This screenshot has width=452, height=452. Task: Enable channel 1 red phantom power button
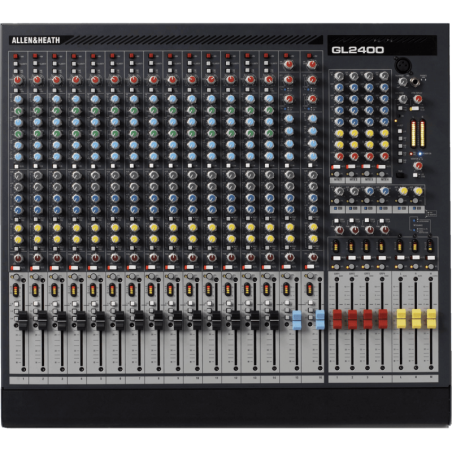[16, 56]
